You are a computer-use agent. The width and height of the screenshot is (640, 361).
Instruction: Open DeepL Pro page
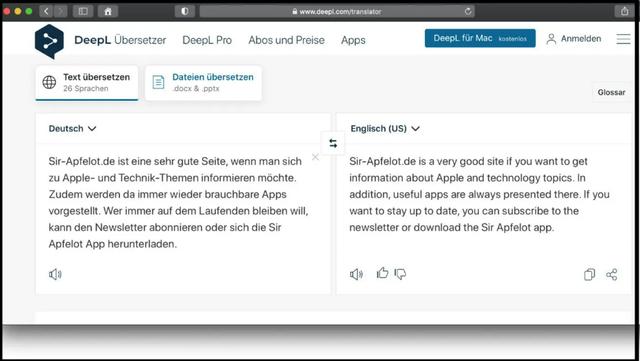(x=207, y=40)
